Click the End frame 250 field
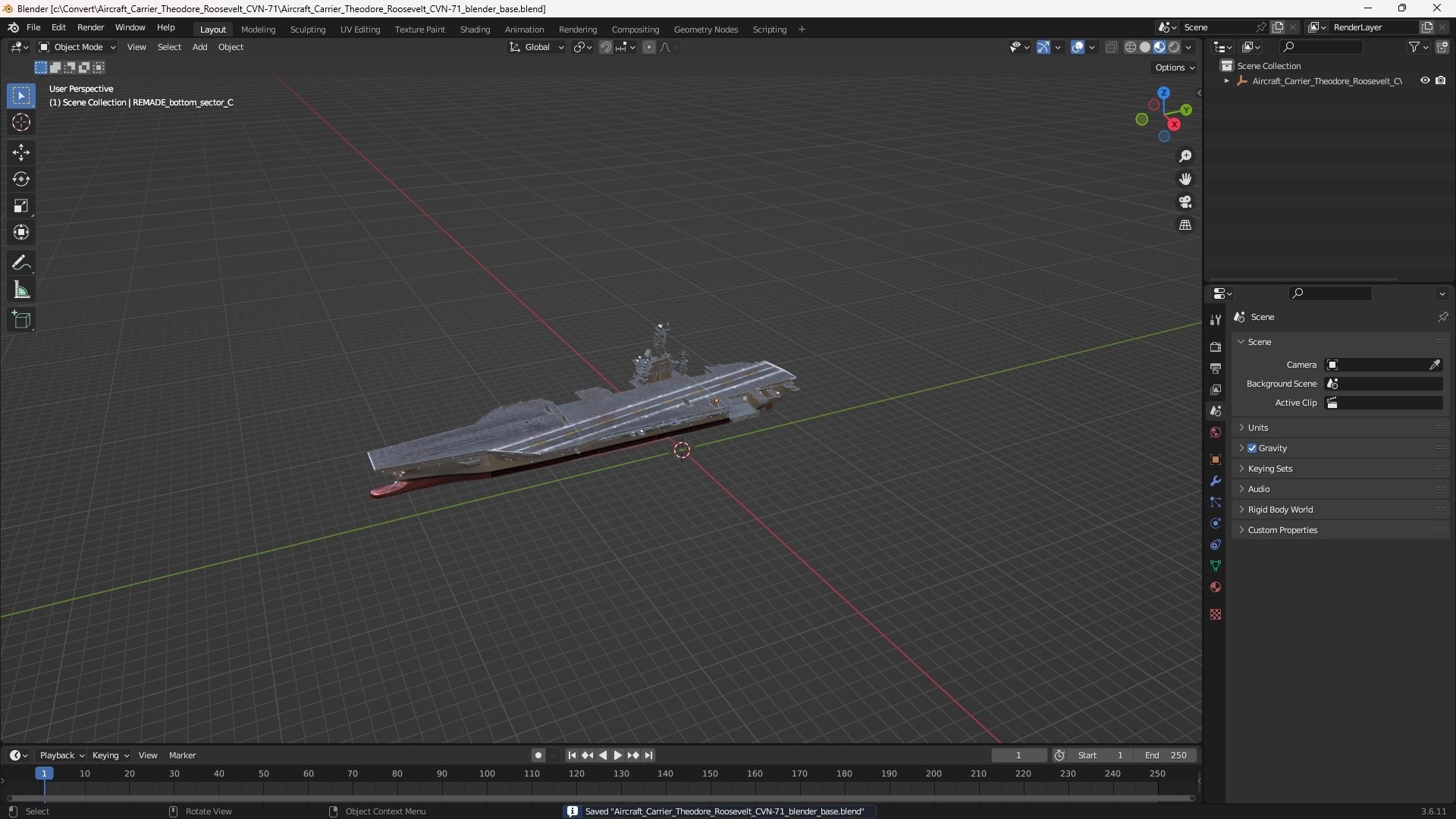The width and height of the screenshot is (1456, 819). pos(1166,755)
